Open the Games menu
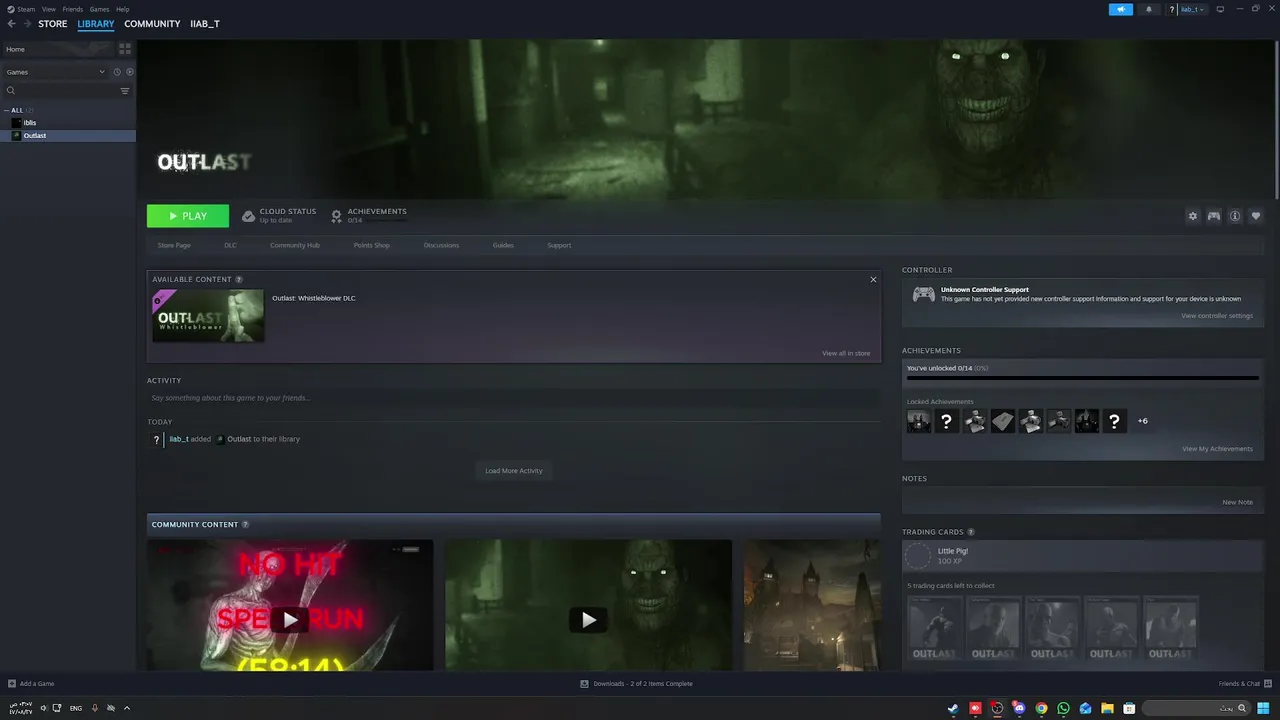Screen dimensions: 1280x720 tap(99, 9)
